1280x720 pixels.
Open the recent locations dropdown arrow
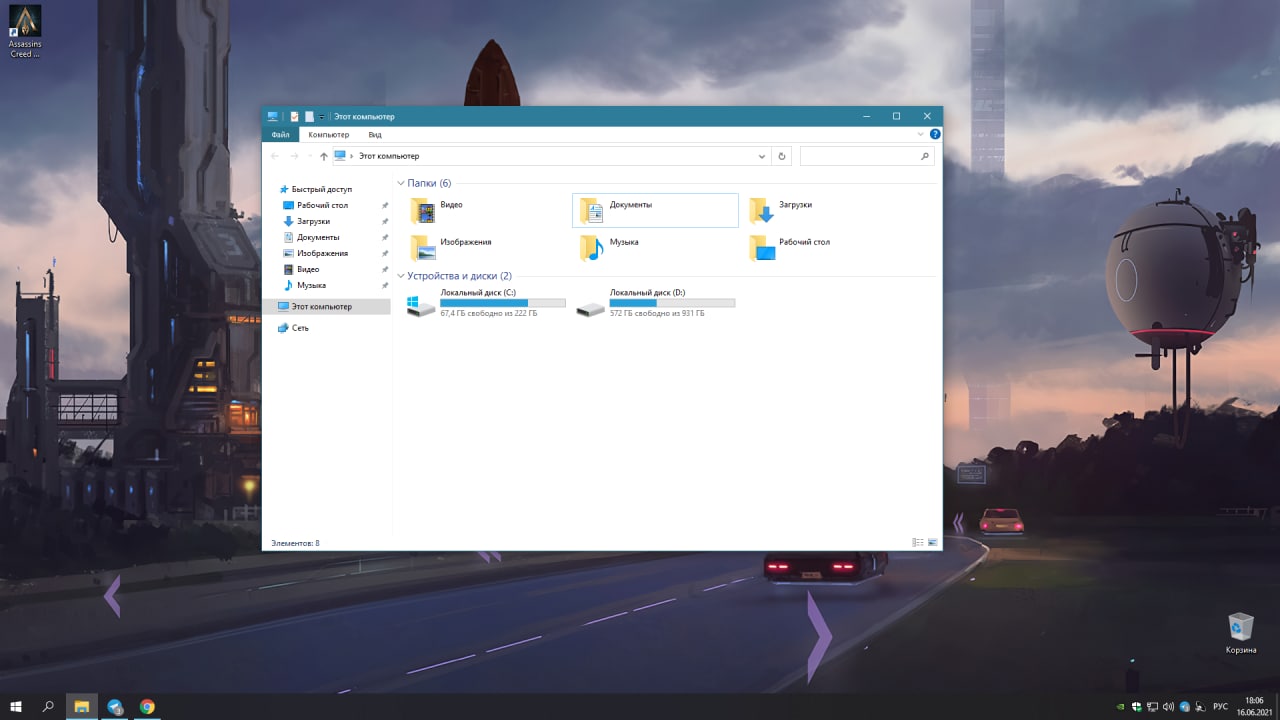tap(309, 156)
